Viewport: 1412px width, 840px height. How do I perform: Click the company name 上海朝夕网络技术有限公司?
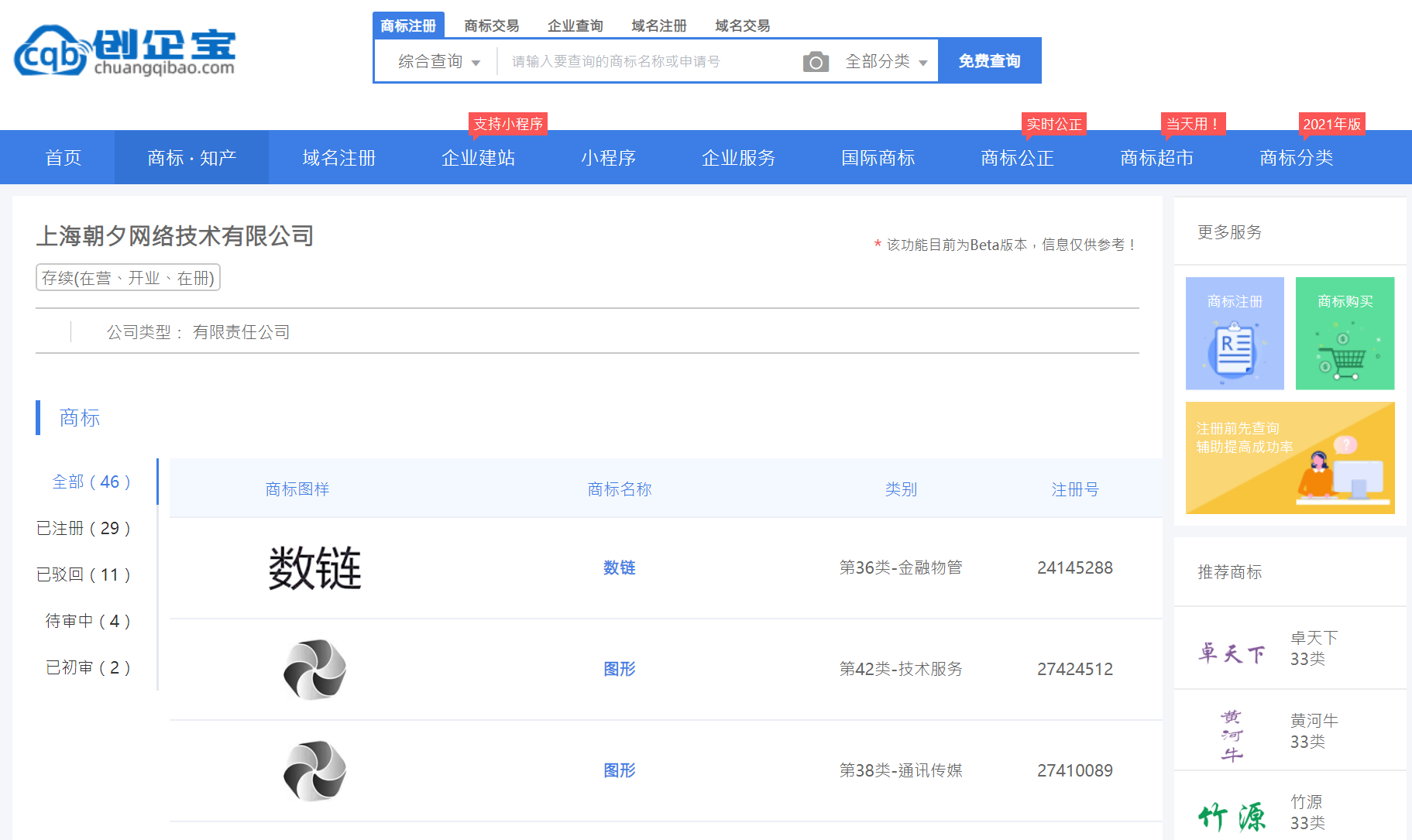pyautogui.click(x=175, y=235)
